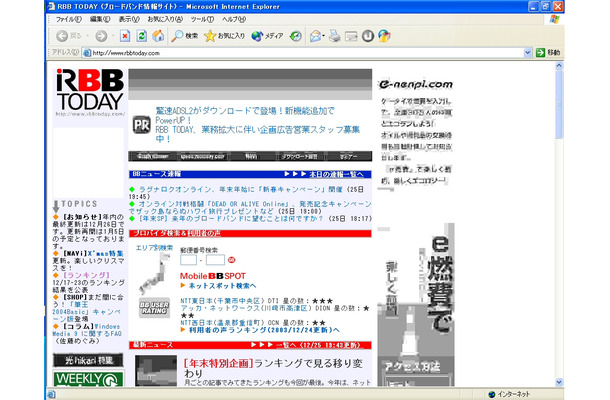Open the 表示(V) menu

pyautogui.click(x=129, y=19)
